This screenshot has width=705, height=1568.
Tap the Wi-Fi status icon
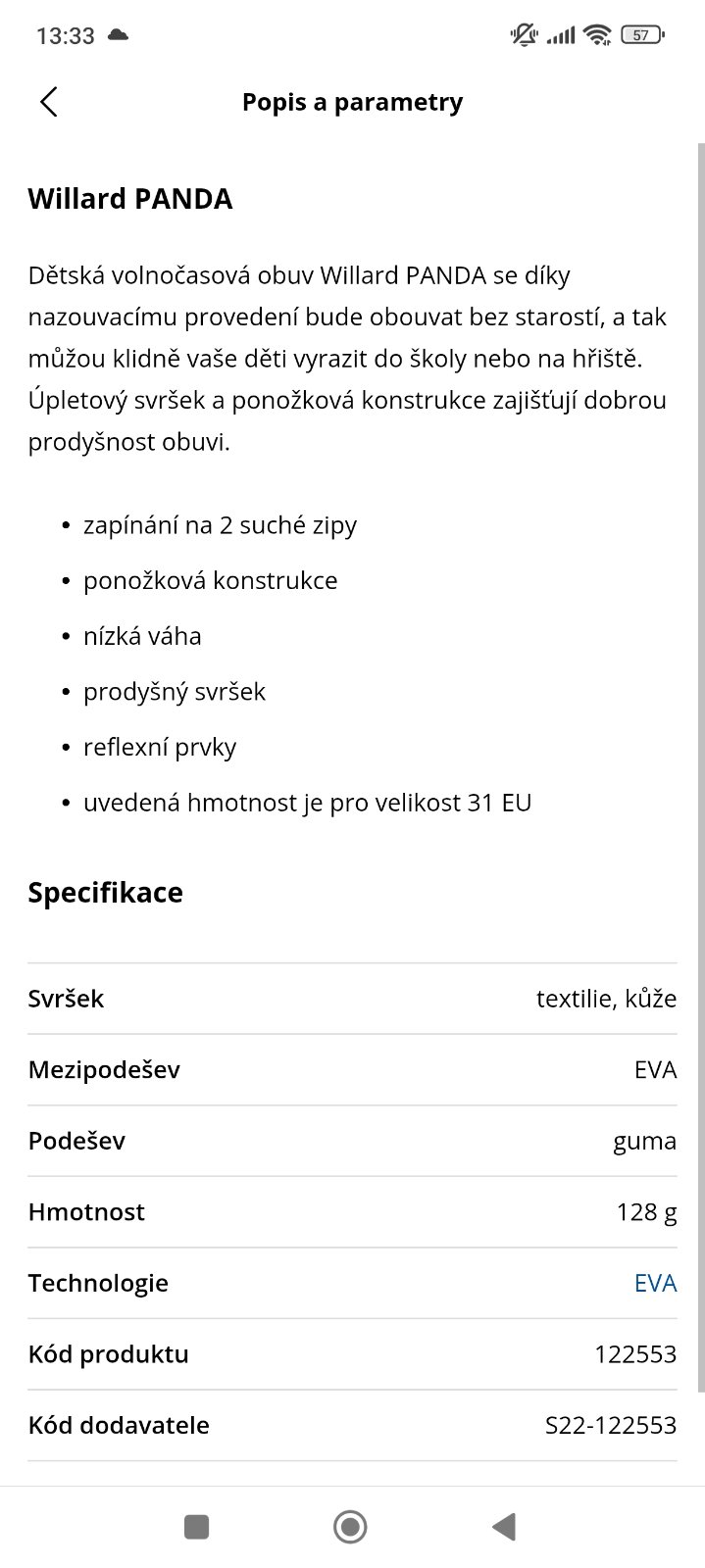(x=595, y=35)
